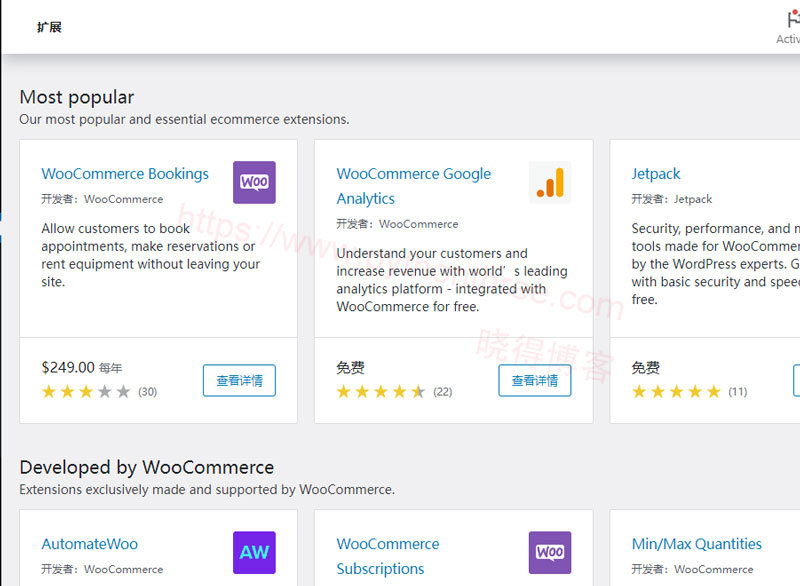Click the WooCommerce Bookings purple Woo icon
This screenshot has width=800, height=586.
pyautogui.click(x=254, y=183)
